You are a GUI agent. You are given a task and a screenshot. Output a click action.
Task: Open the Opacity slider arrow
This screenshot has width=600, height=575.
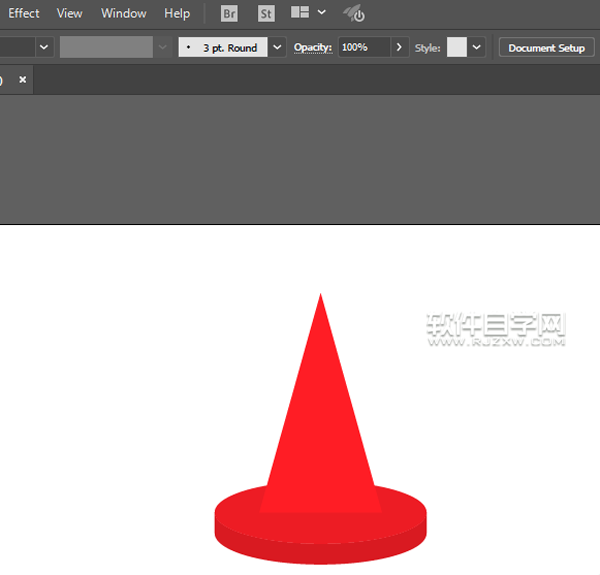399,47
